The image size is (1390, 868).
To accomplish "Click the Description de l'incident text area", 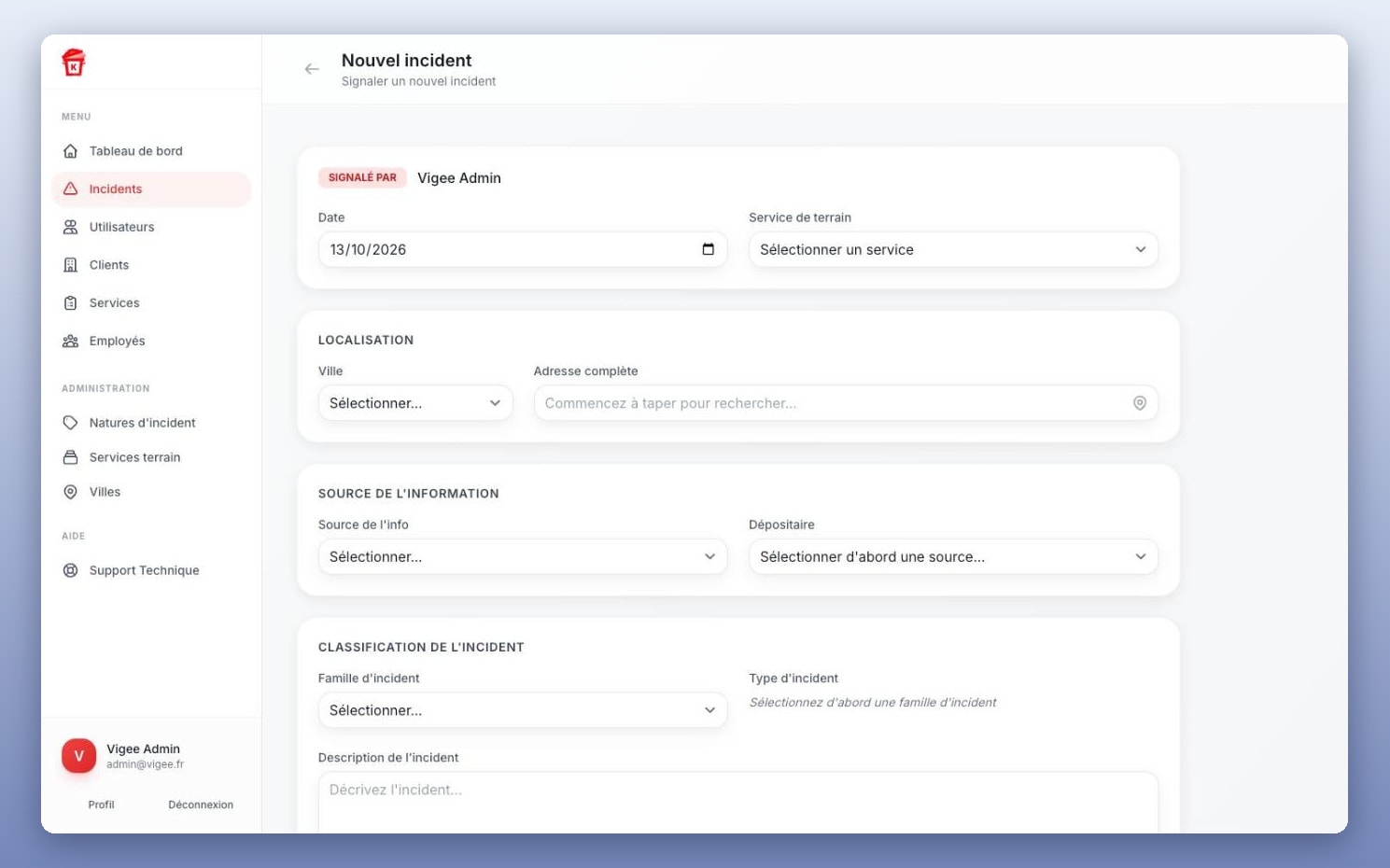I will [738, 803].
